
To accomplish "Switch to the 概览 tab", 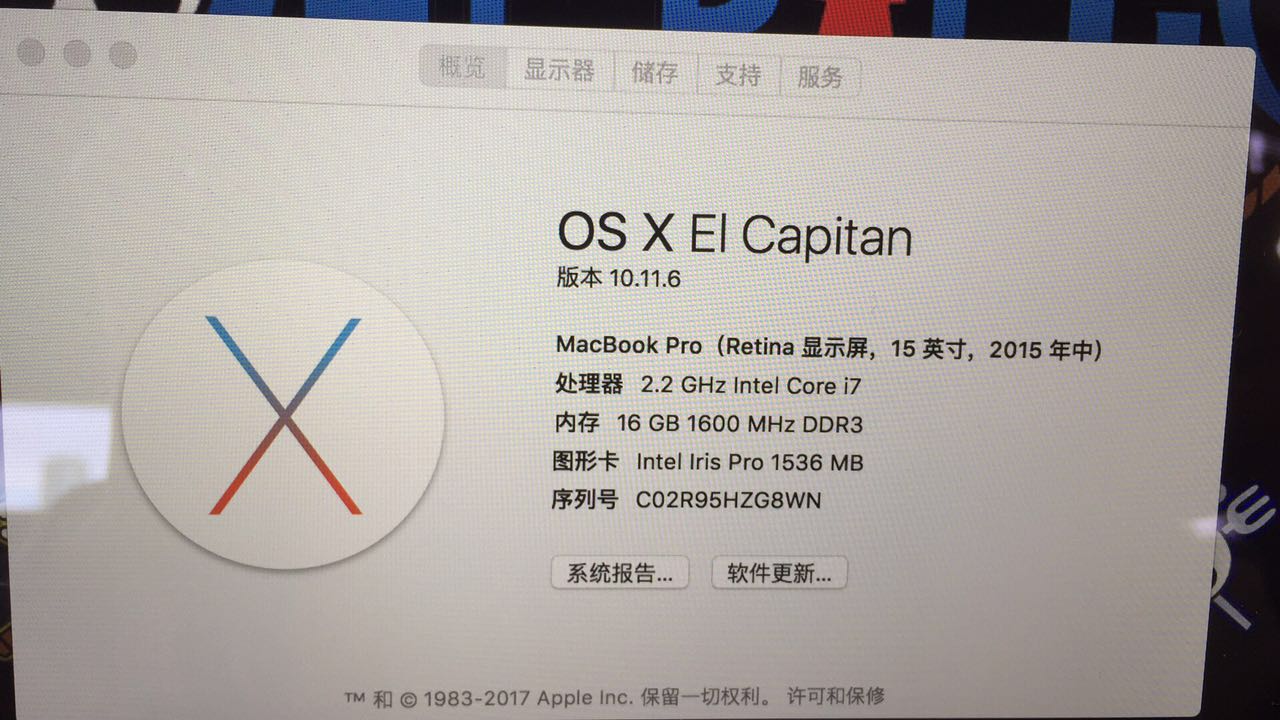I will tap(463, 68).
